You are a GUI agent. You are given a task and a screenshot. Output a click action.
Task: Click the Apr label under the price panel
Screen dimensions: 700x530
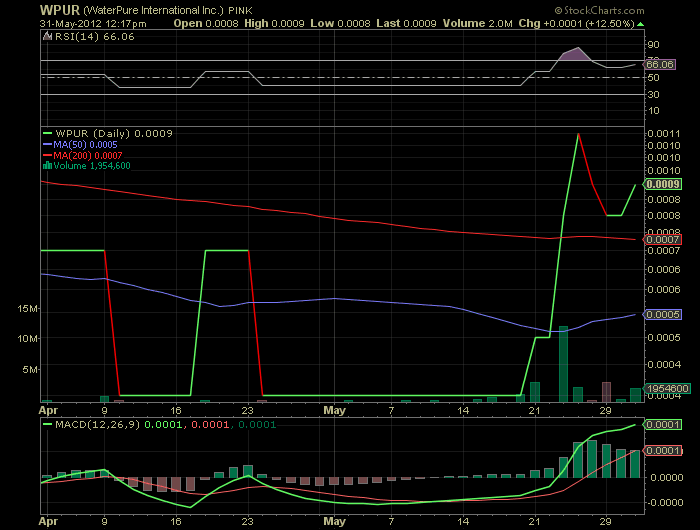pyautogui.click(x=48, y=410)
